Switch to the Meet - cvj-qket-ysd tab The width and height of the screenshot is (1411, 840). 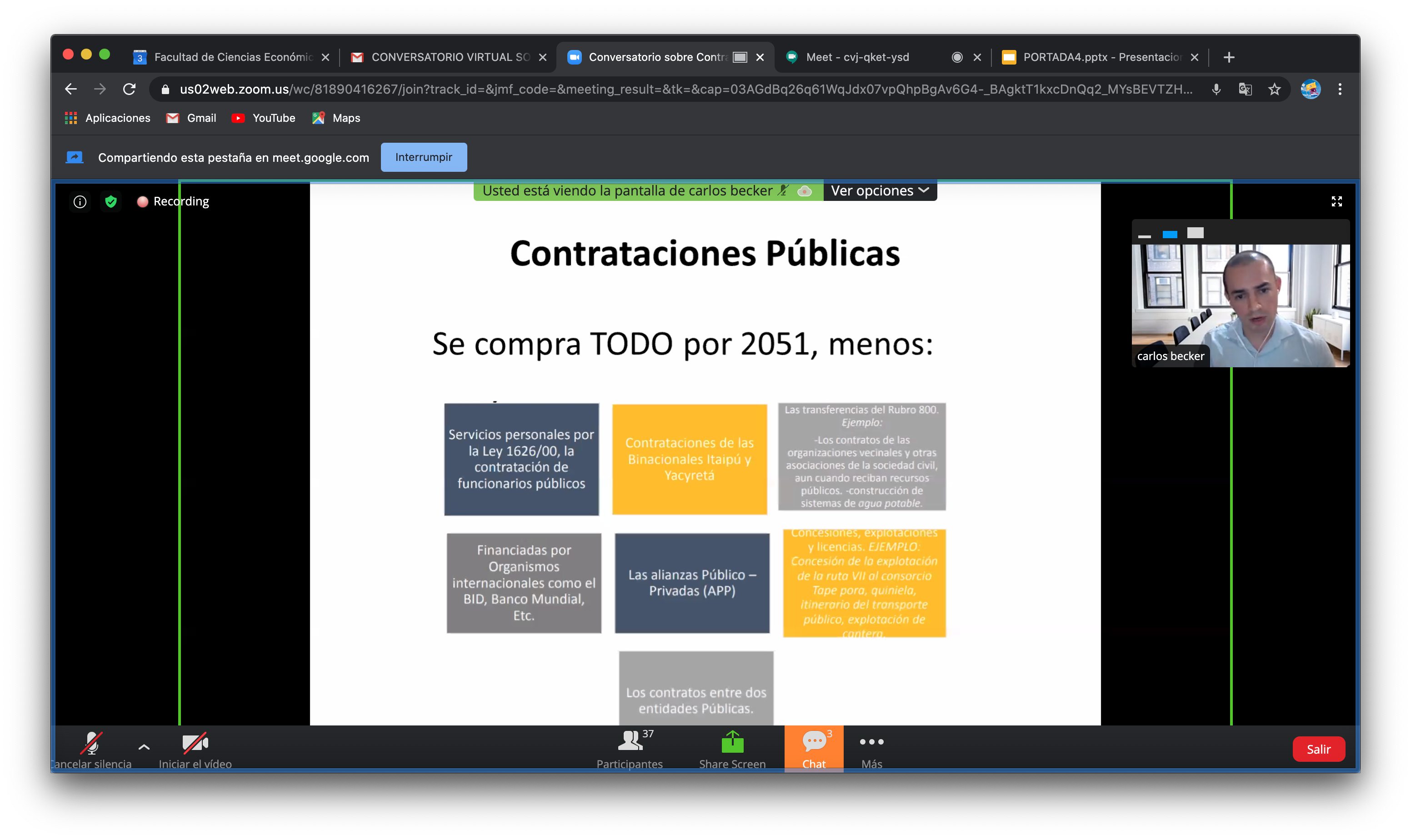[857, 57]
